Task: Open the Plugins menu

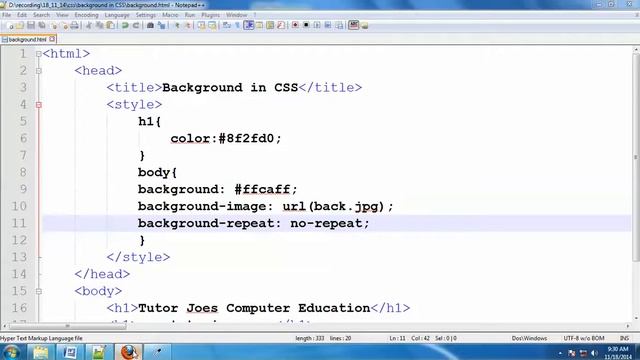Action: (x=211, y=15)
